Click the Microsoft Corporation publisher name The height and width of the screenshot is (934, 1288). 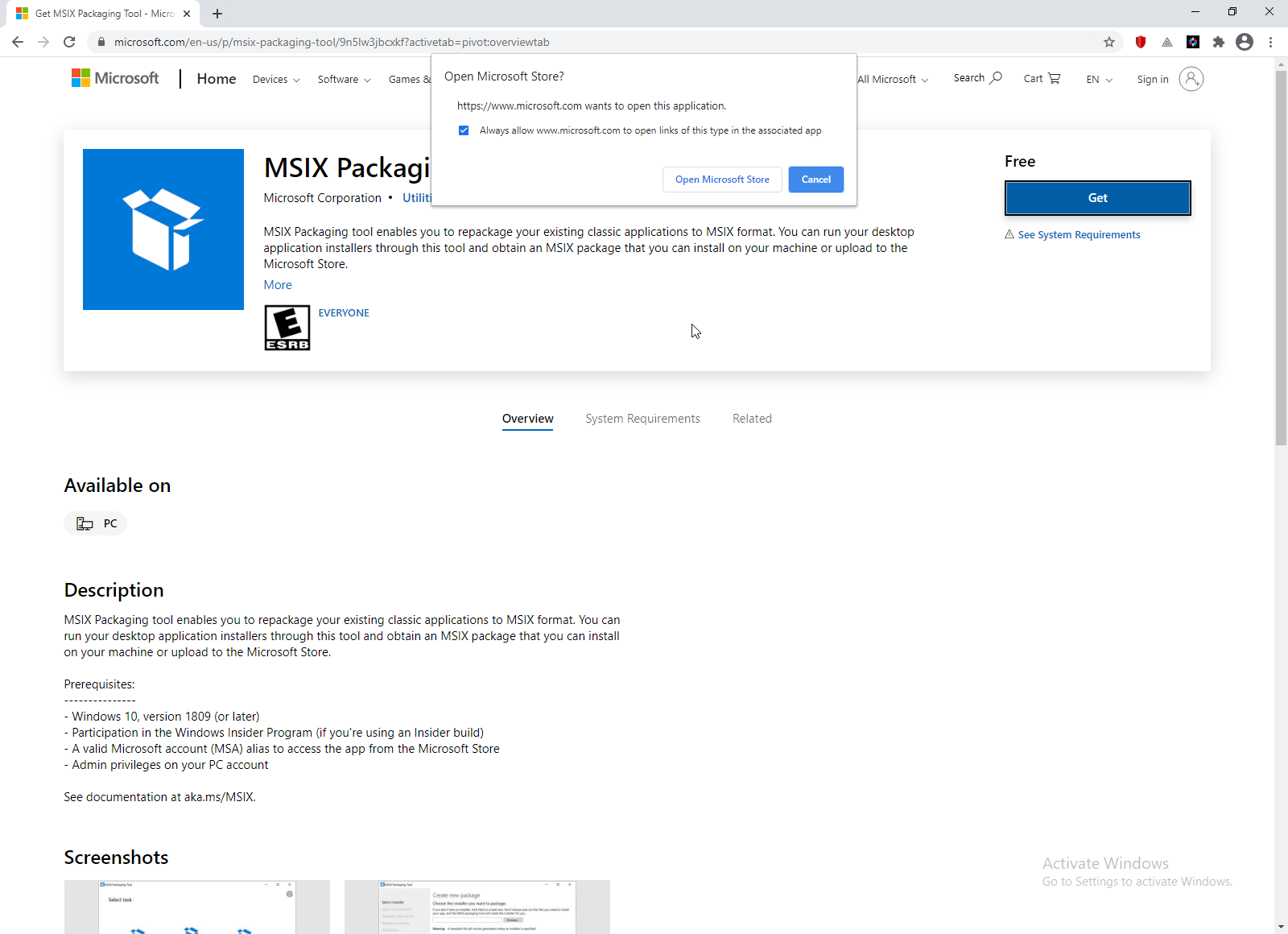pos(323,198)
